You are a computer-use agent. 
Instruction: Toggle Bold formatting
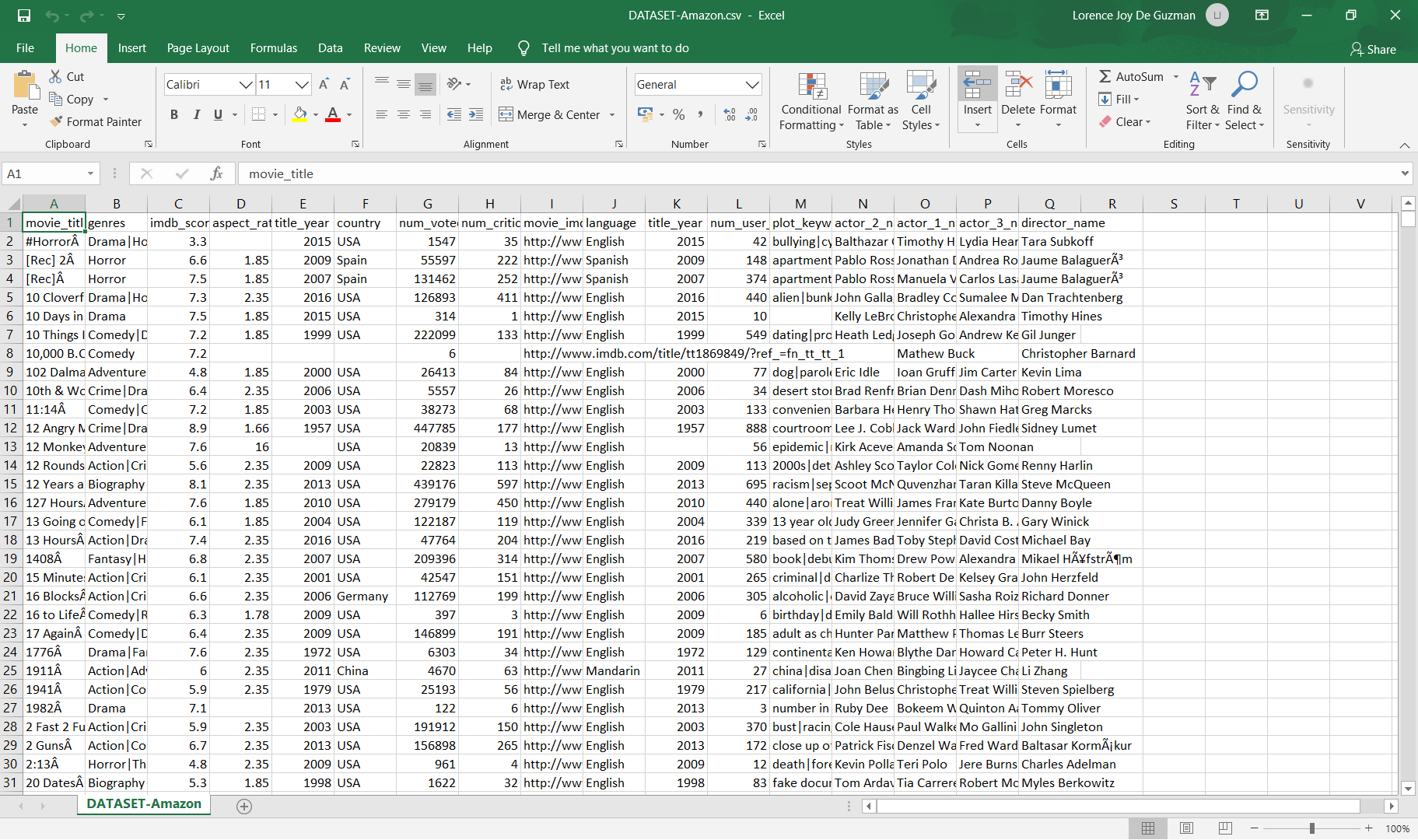[174, 114]
